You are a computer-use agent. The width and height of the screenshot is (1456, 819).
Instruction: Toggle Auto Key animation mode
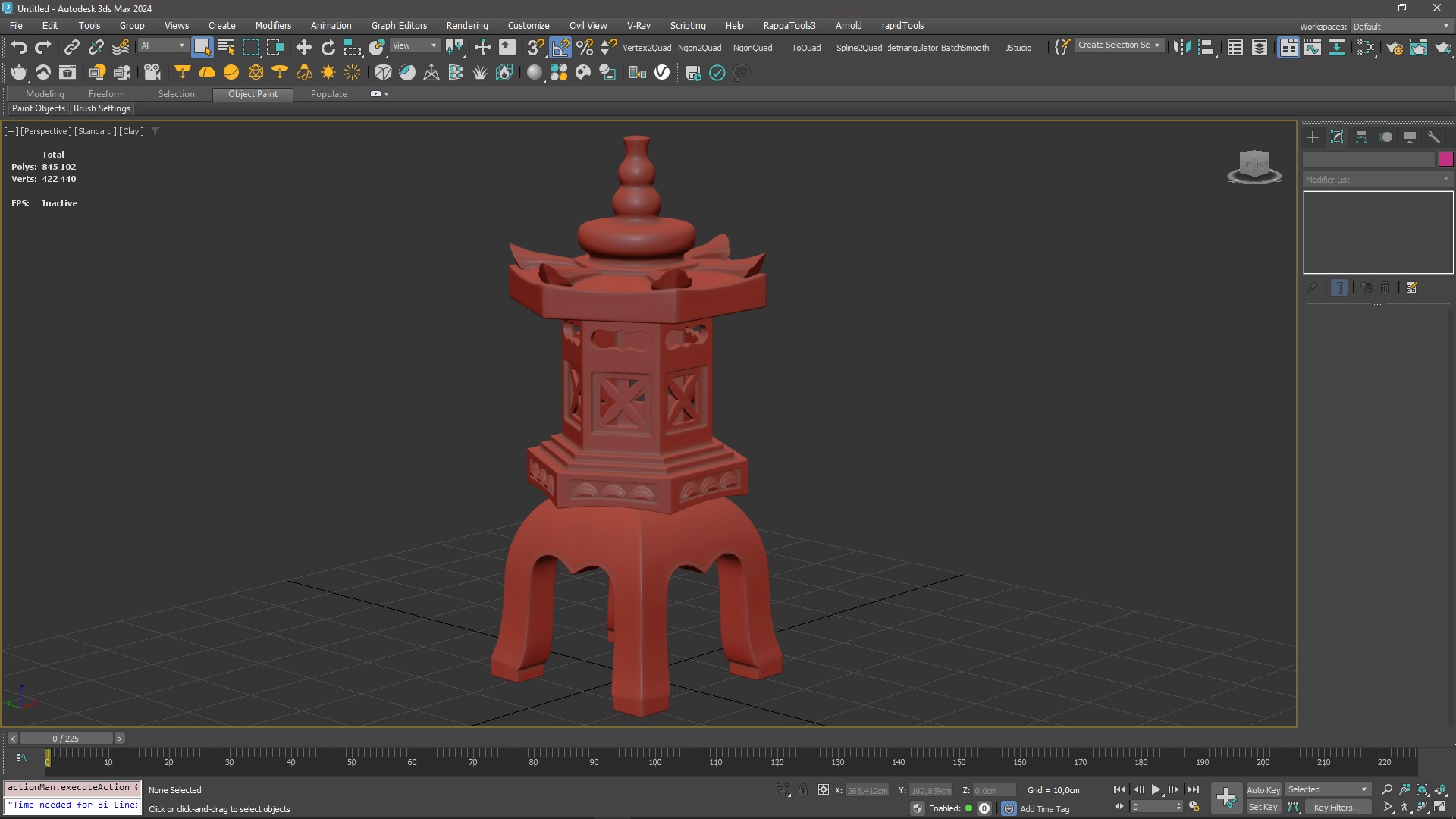coord(1263,789)
